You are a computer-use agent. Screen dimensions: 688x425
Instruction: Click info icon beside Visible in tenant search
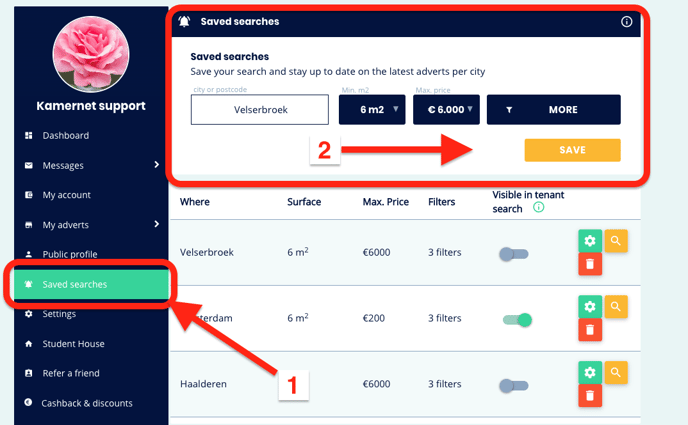(x=538, y=207)
